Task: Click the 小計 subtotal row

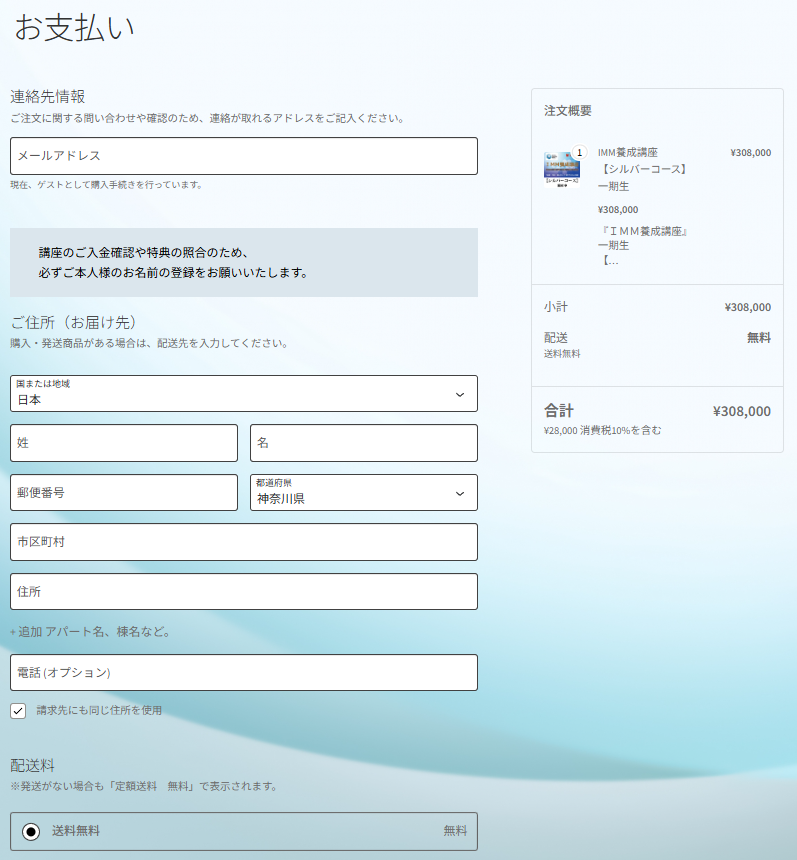Action: pos(657,307)
